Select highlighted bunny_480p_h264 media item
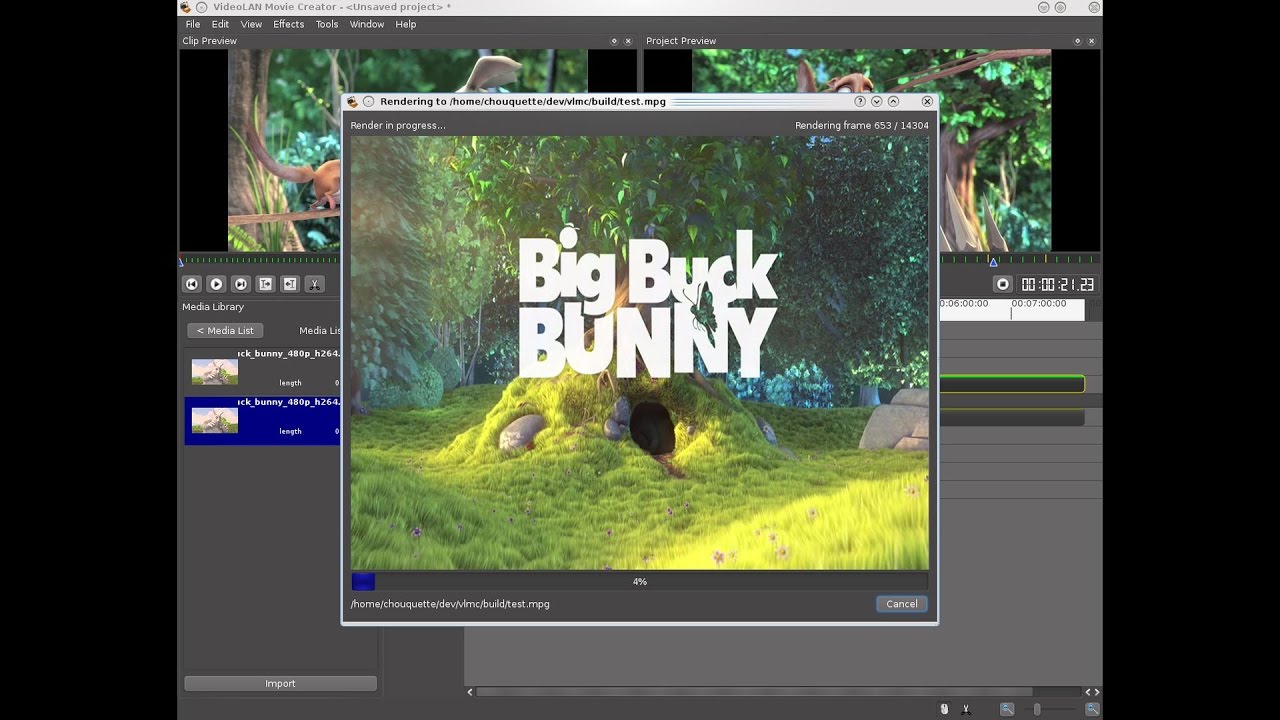Viewport: 1280px width, 720px height. coord(262,420)
